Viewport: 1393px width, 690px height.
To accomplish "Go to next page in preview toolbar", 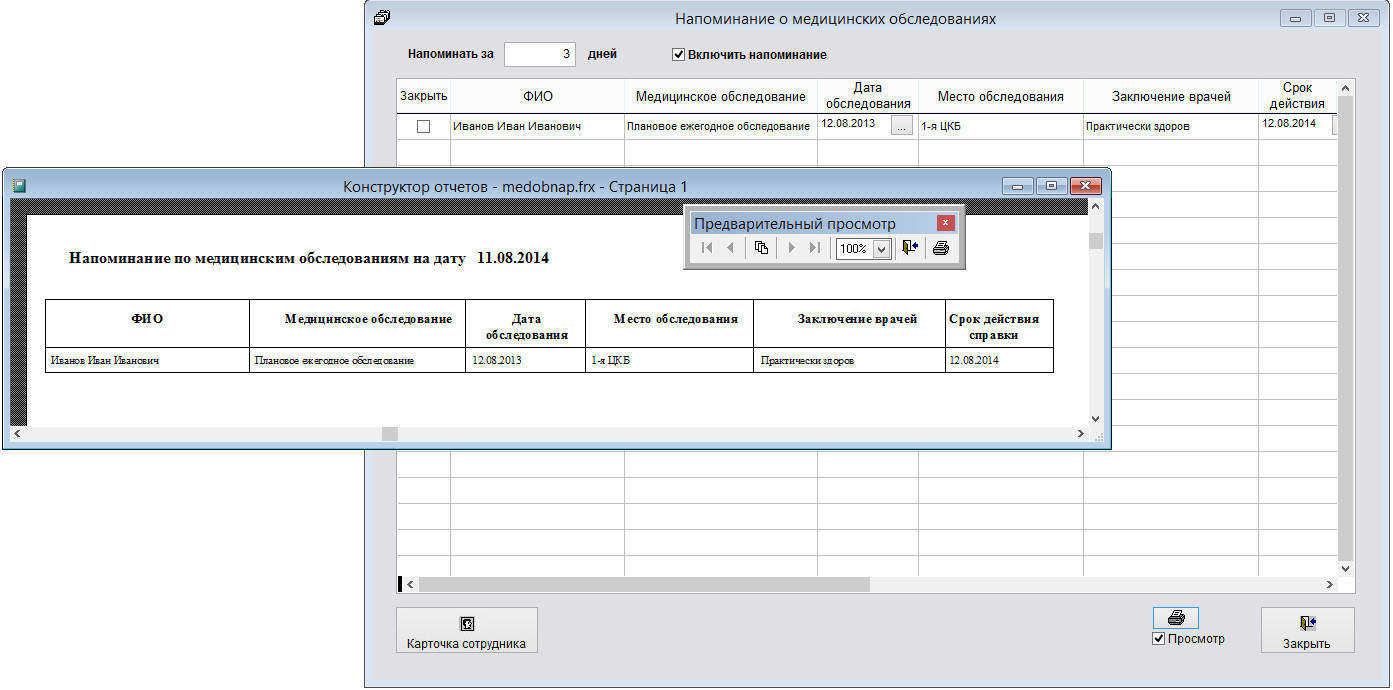I will pos(792,249).
